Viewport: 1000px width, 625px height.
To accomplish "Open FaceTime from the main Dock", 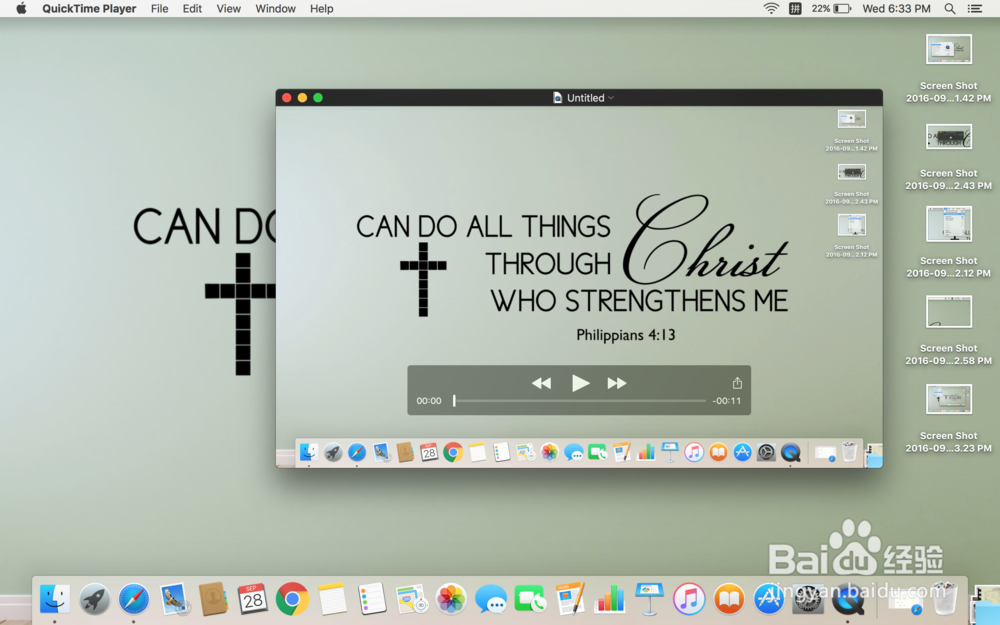I will 530,599.
